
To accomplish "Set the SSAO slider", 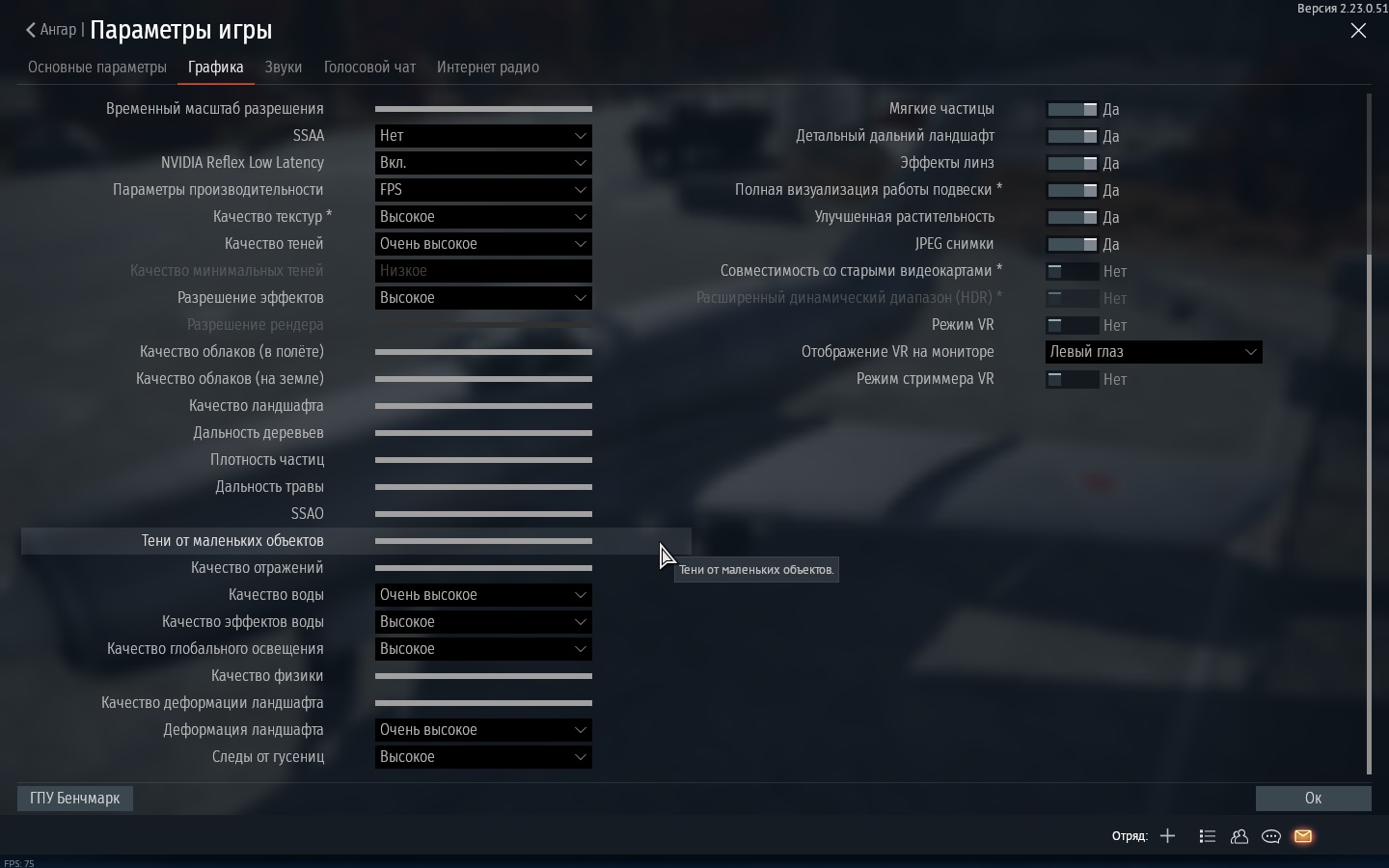I will [483, 514].
